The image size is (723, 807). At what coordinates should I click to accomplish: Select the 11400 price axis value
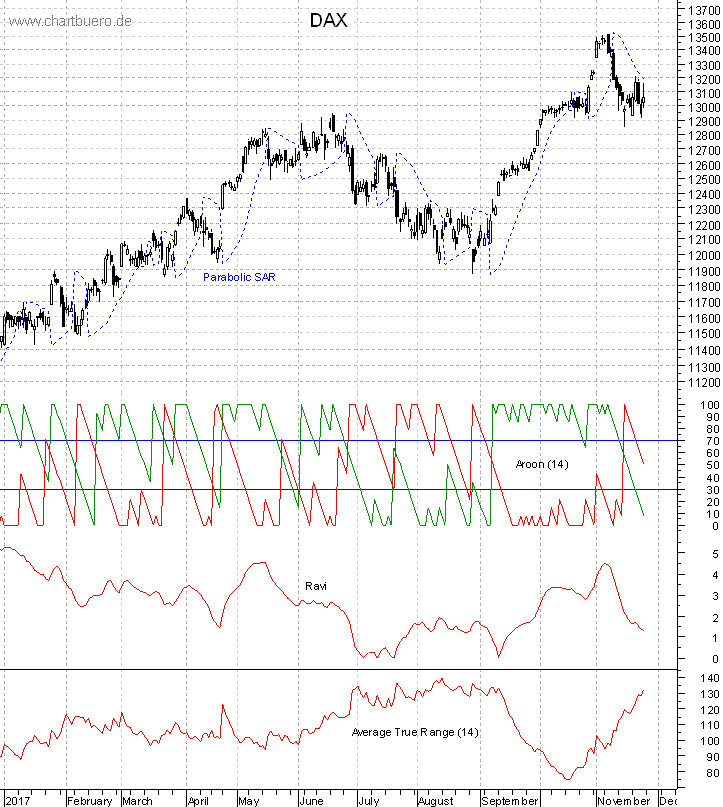tap(704, 350)
